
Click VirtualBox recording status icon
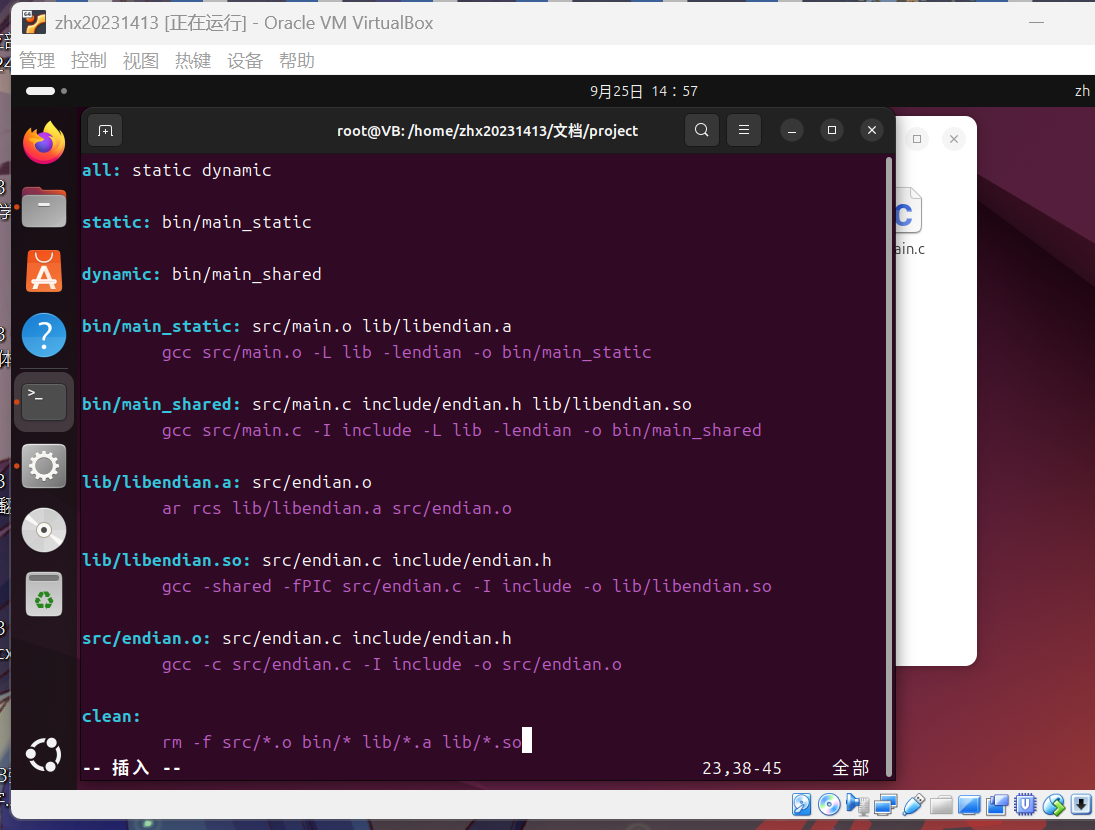(x=997, y=805)
